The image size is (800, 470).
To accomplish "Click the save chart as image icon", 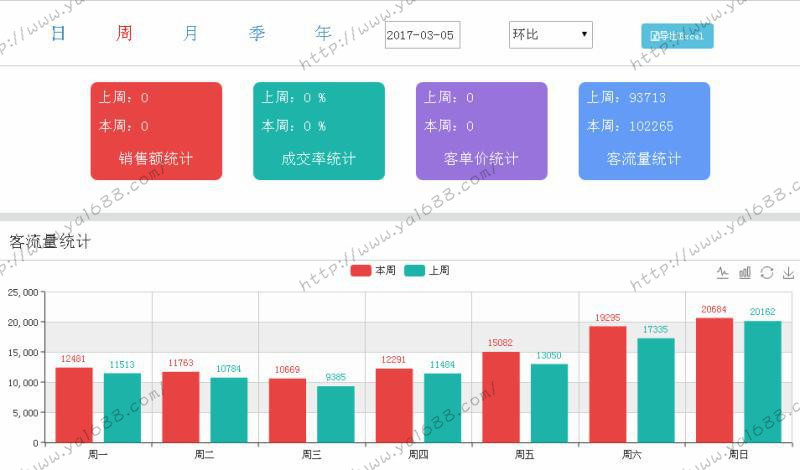I will coord(789,272).
